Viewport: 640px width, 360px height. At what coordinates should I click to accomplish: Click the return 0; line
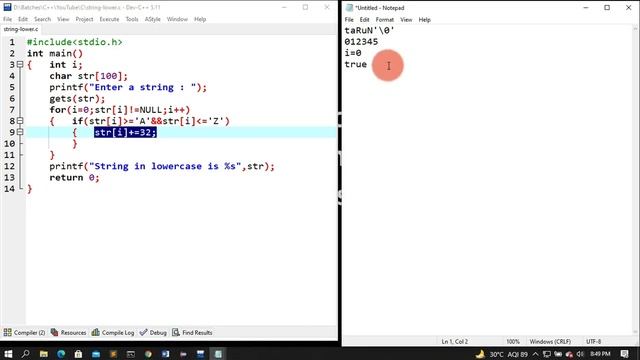pos(74,178)
